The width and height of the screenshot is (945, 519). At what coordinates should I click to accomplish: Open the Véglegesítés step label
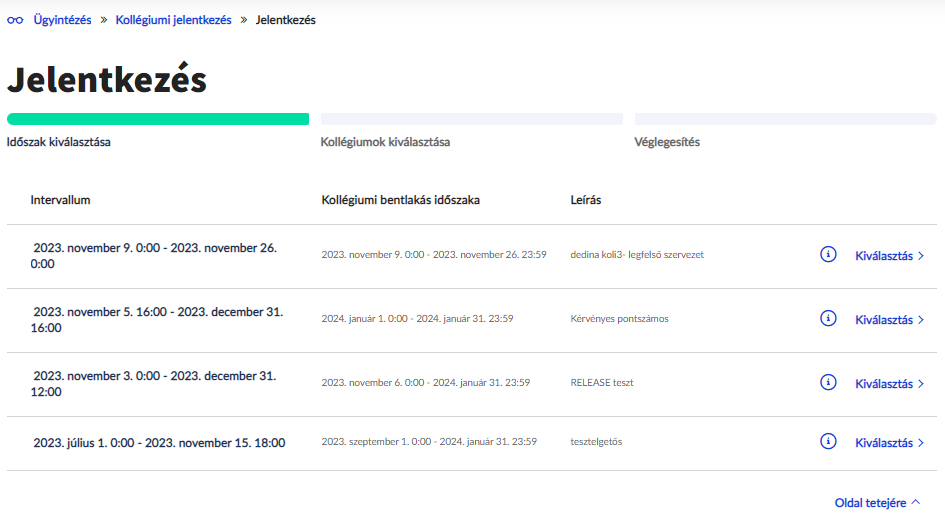[x=667, y=142]
